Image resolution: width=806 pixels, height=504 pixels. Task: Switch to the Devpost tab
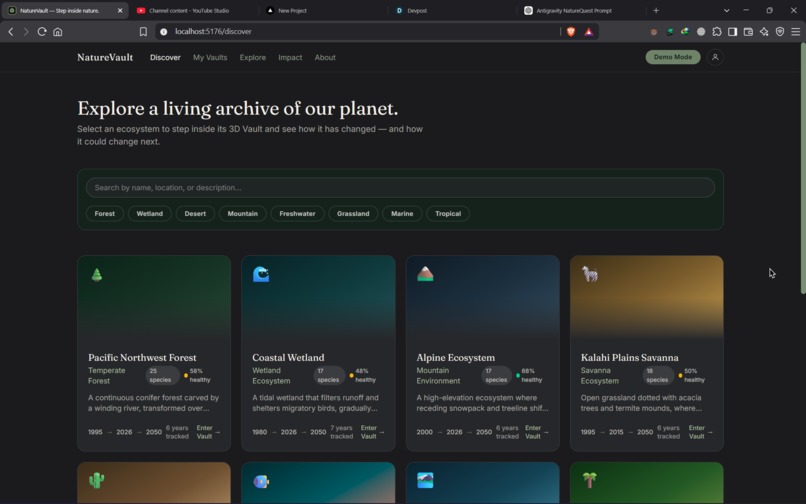(x=451, y=10)
